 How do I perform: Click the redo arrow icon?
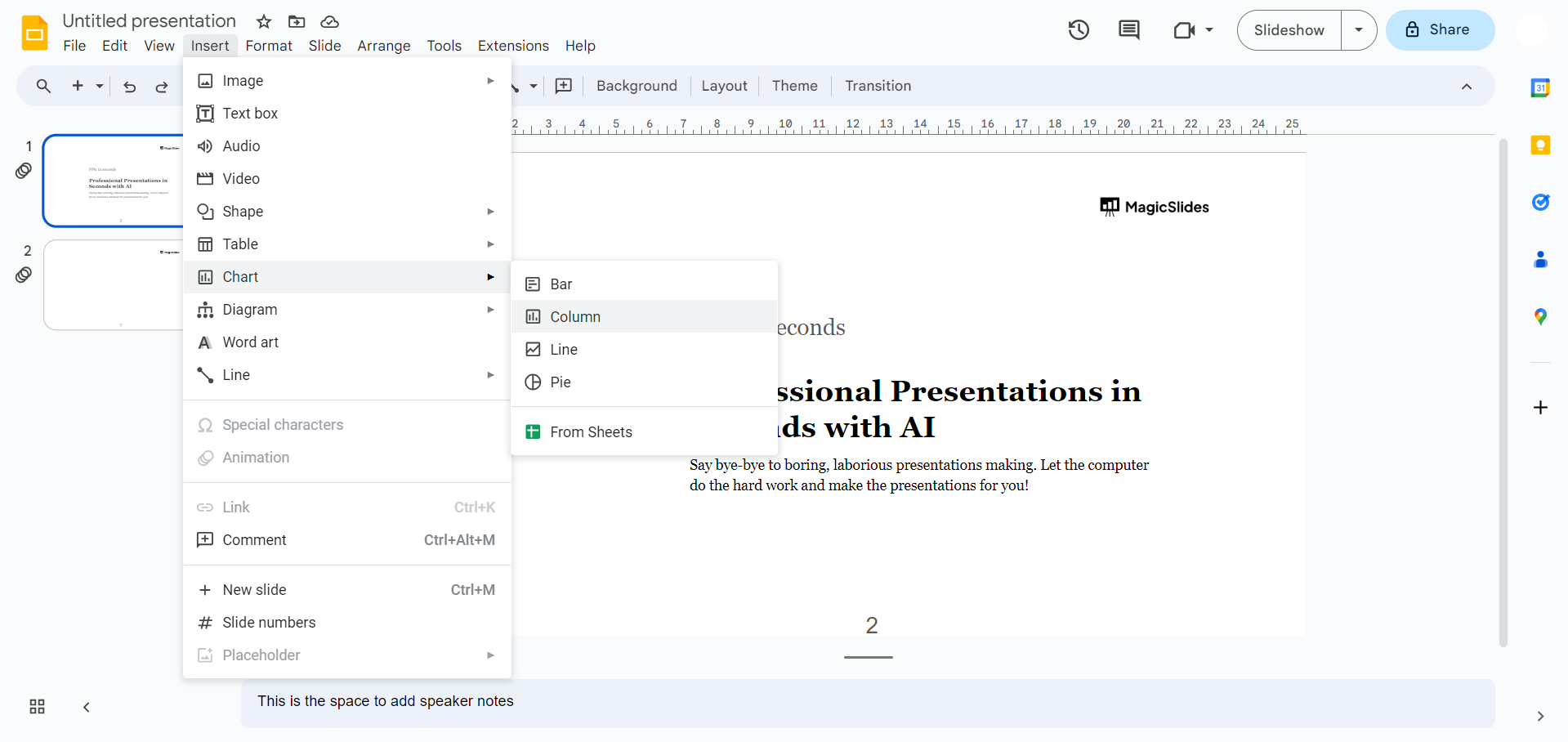point(162,87)
